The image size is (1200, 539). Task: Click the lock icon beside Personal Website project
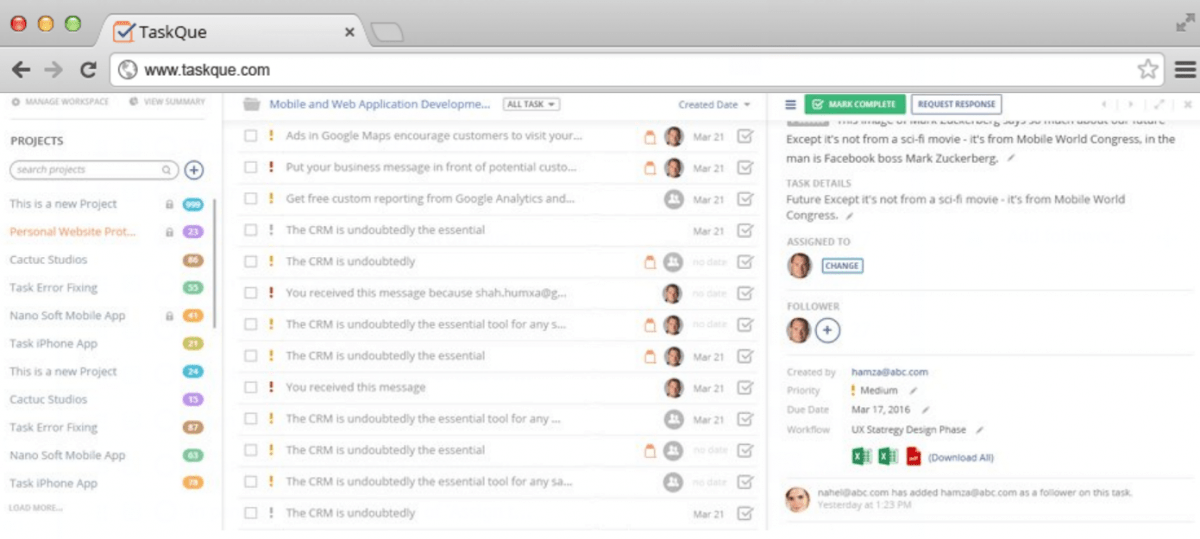(x=169, y=232)
